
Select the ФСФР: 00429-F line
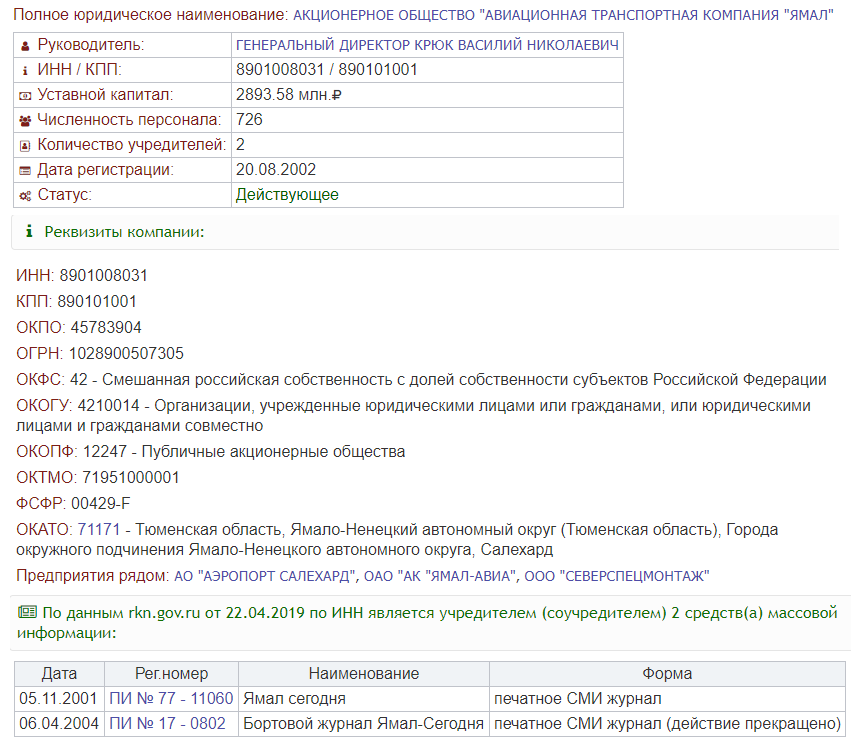click(x=73, y=503)
